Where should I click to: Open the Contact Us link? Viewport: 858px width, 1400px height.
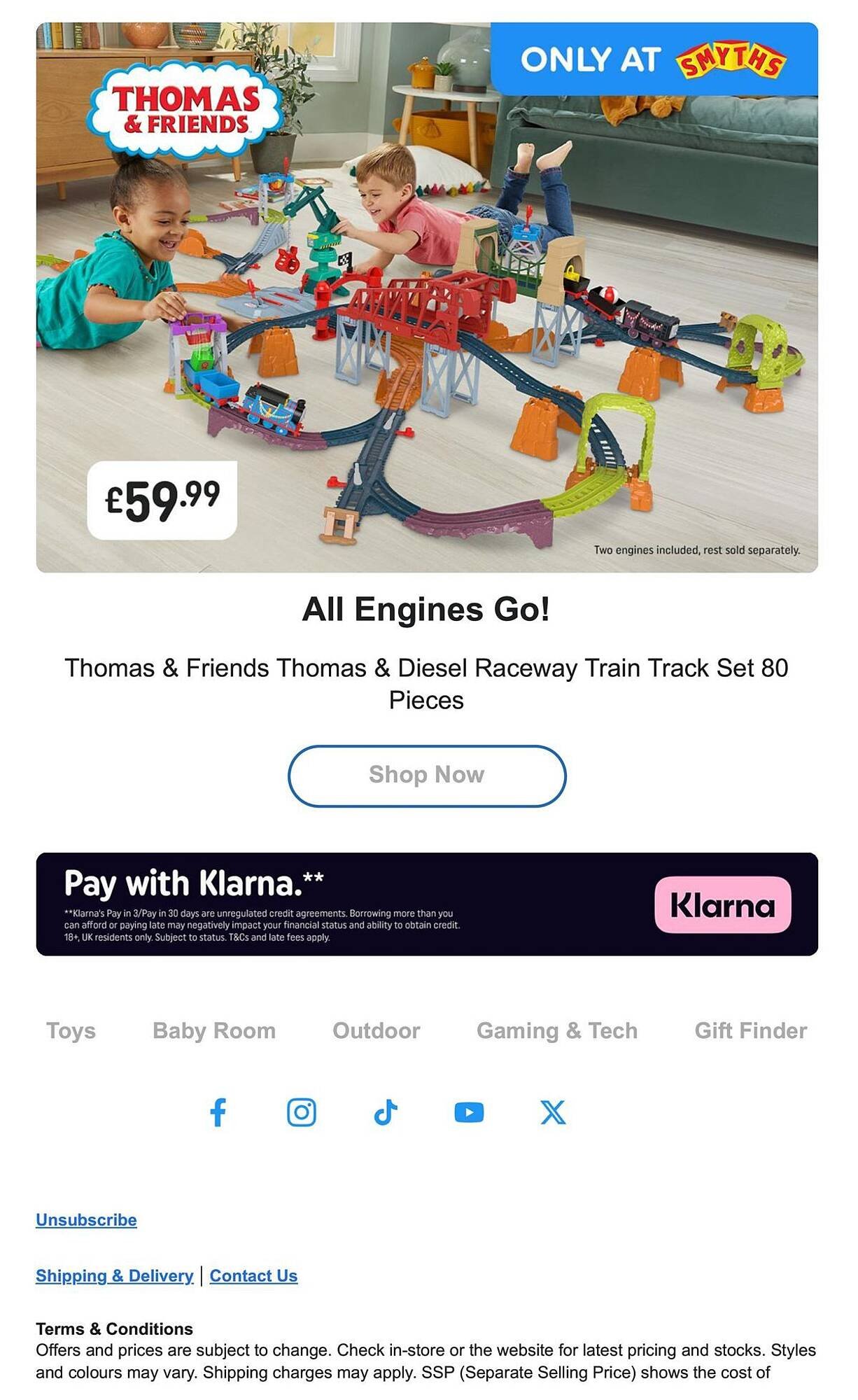click(253, 1276)
